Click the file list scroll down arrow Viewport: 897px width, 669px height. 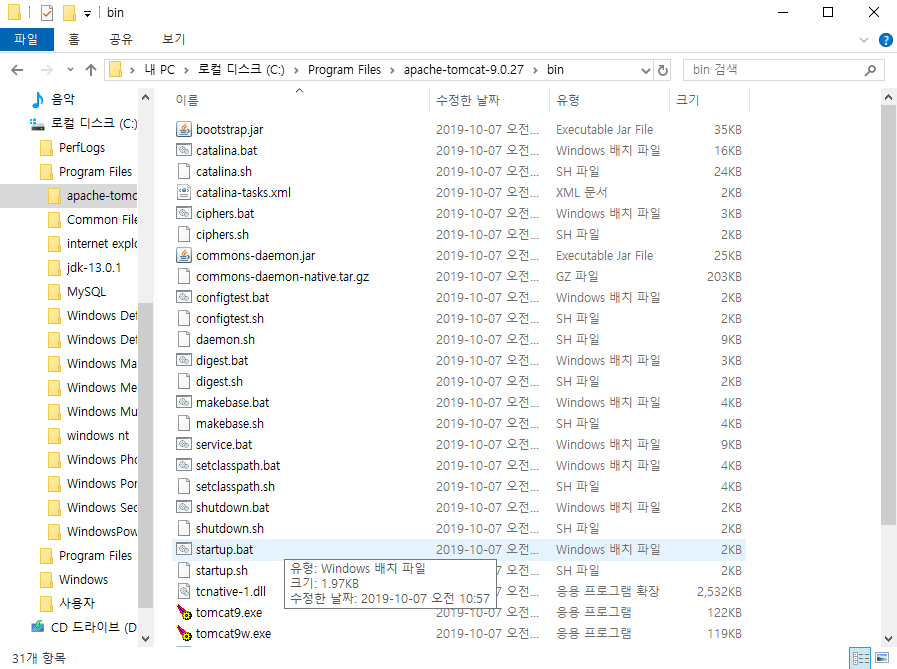(x=888, y=639)
